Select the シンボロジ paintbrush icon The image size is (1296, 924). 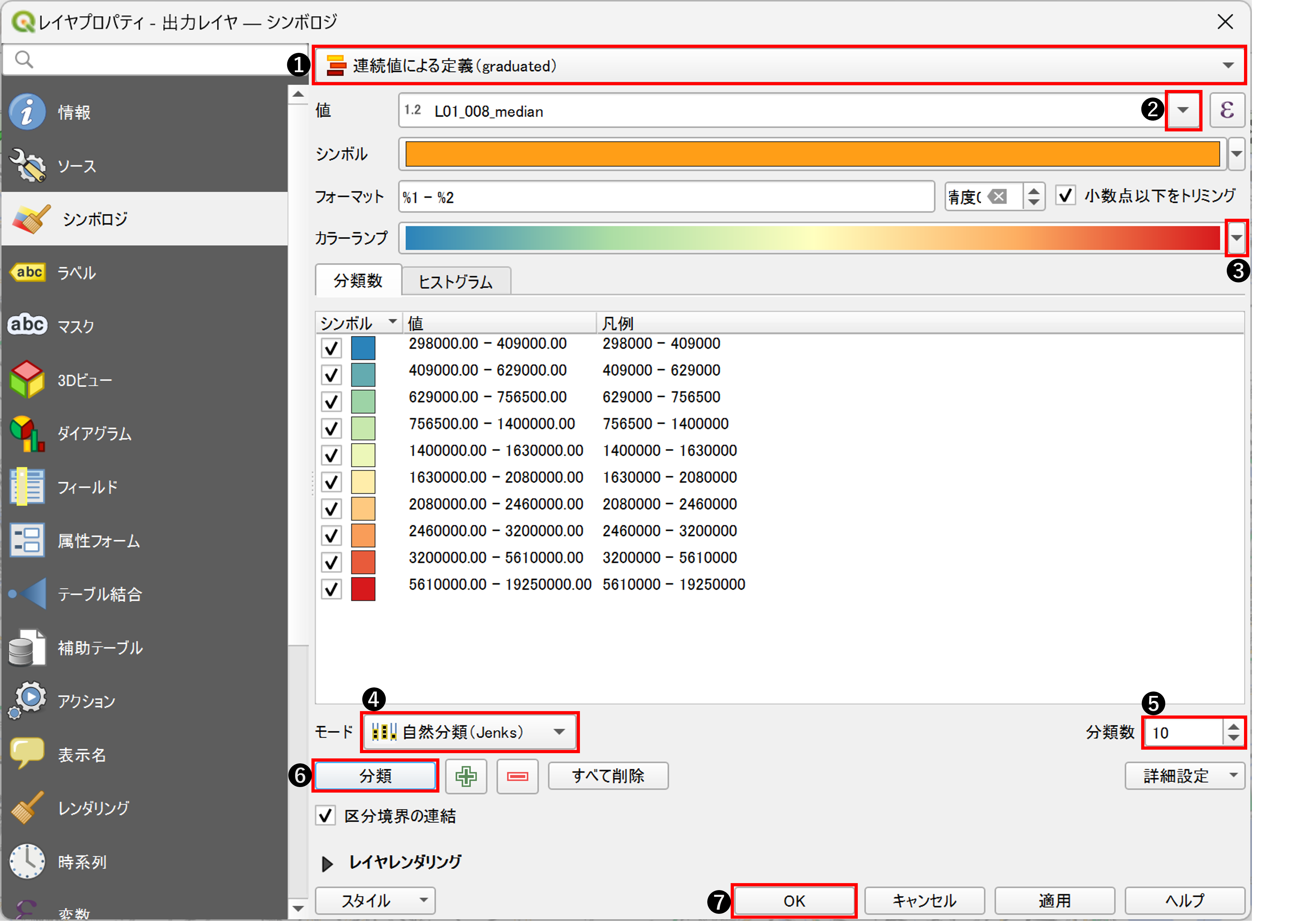coord(31,218)
